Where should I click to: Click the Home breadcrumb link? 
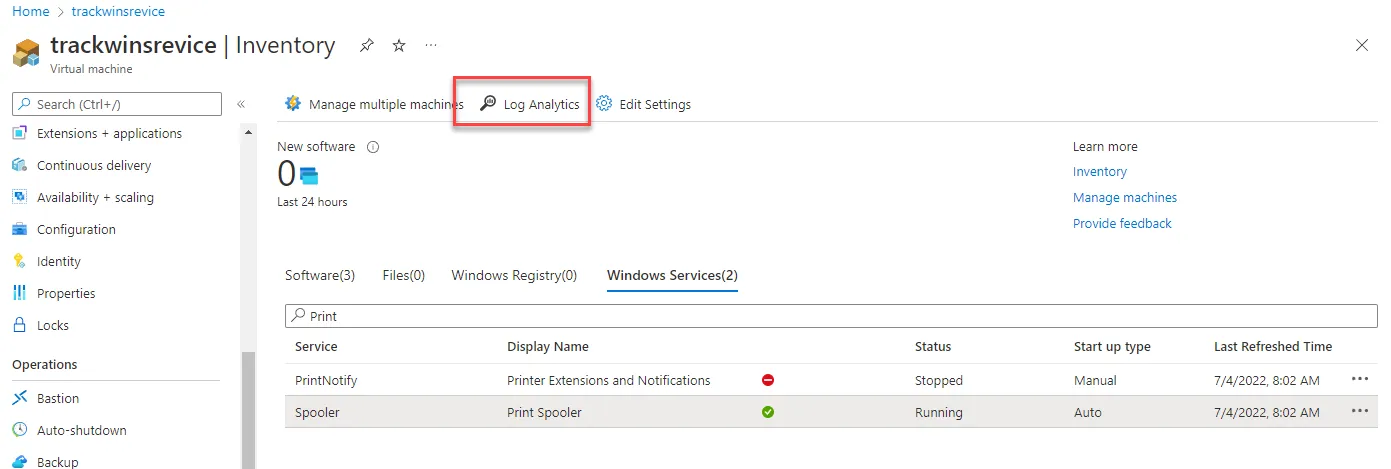tap(30, 11)
